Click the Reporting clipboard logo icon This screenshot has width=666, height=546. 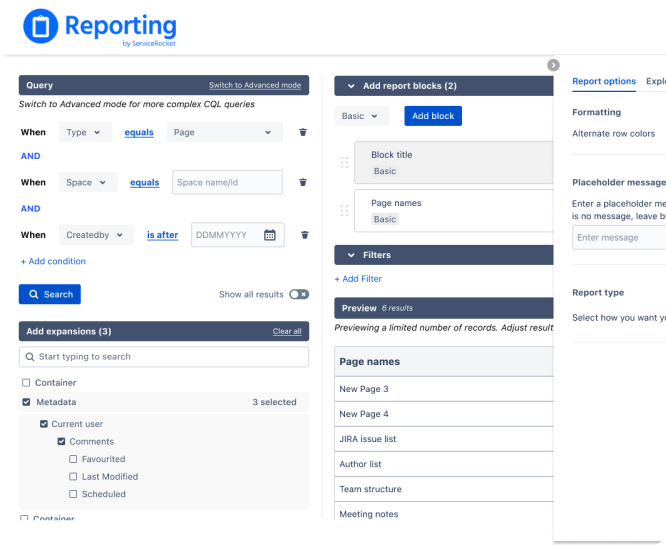tap(40, 26)
